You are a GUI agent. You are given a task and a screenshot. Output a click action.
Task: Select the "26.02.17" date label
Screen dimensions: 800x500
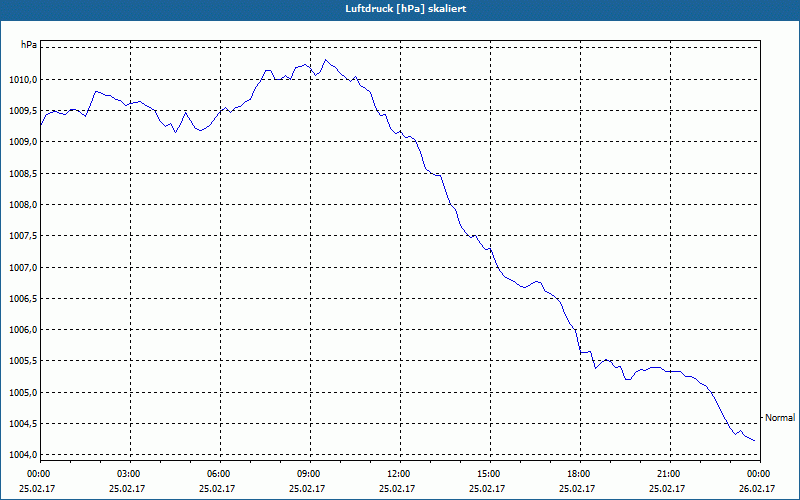tap(757, 488)
